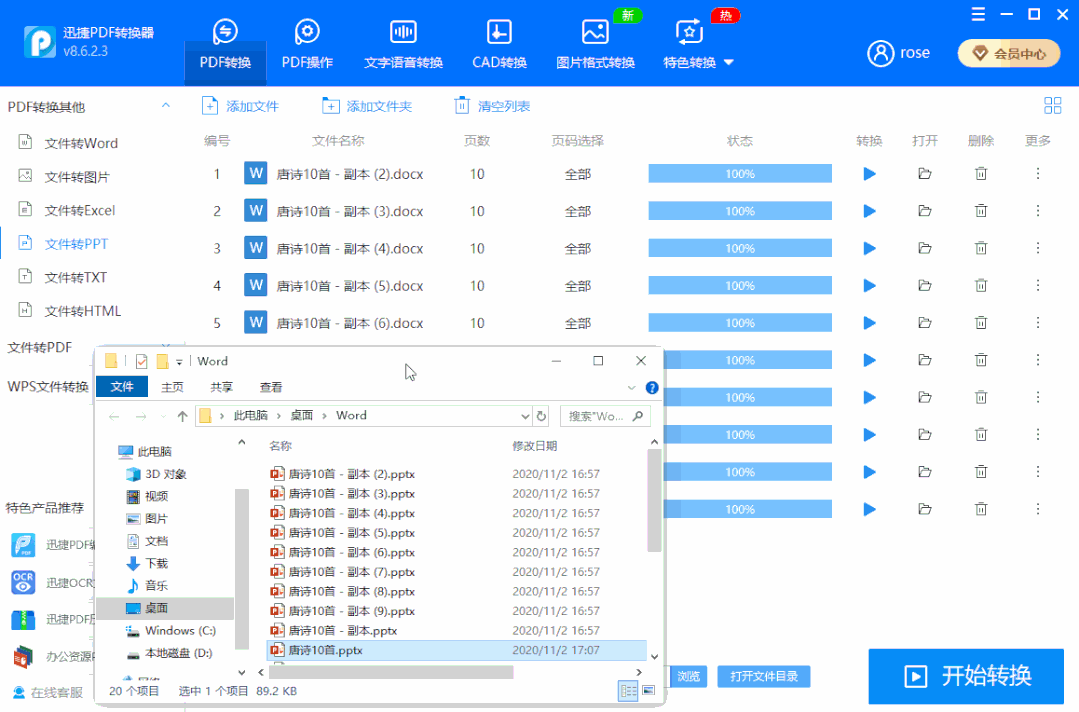1079x712 pixels.
Task: Collapse the PDF转换其他 section
Action: pos(165,106)
